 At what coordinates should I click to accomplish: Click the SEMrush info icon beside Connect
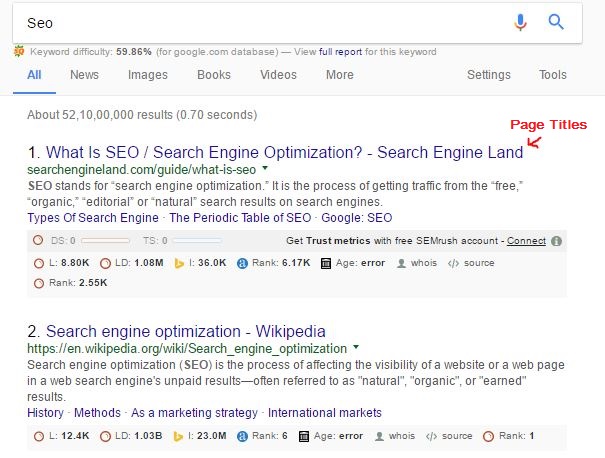pos(556,241)
